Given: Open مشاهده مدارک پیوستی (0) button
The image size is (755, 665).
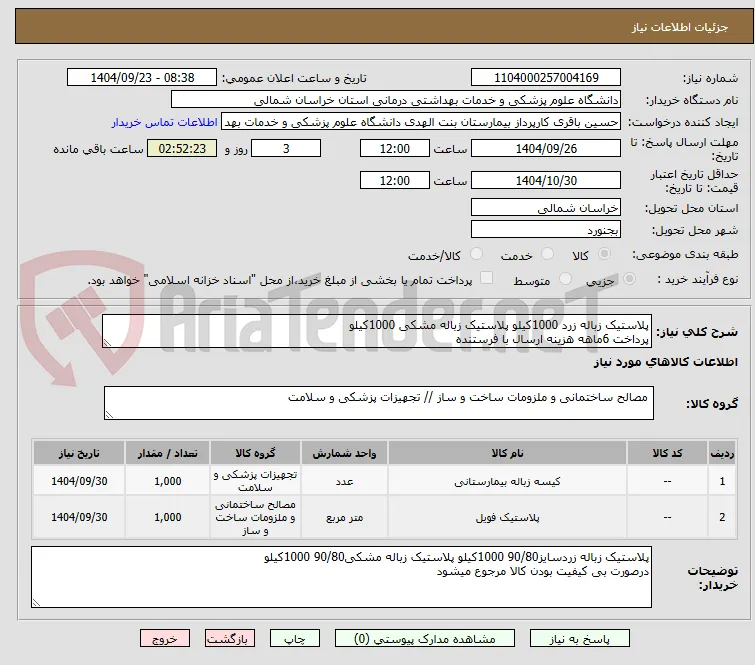Looking at the screenshot, I should 425,639.
